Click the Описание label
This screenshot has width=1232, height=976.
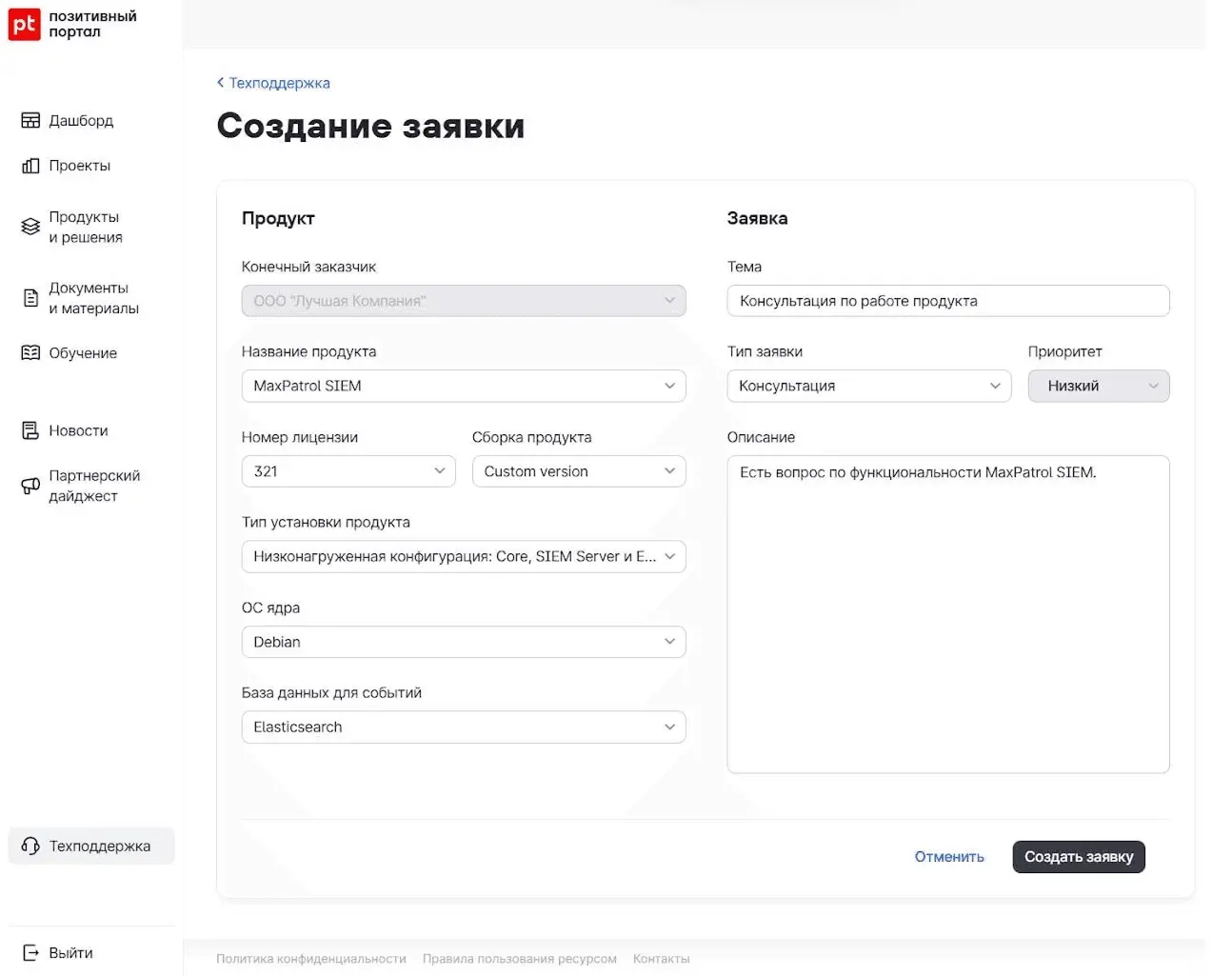pyautogui.click(x=761, y=437)
